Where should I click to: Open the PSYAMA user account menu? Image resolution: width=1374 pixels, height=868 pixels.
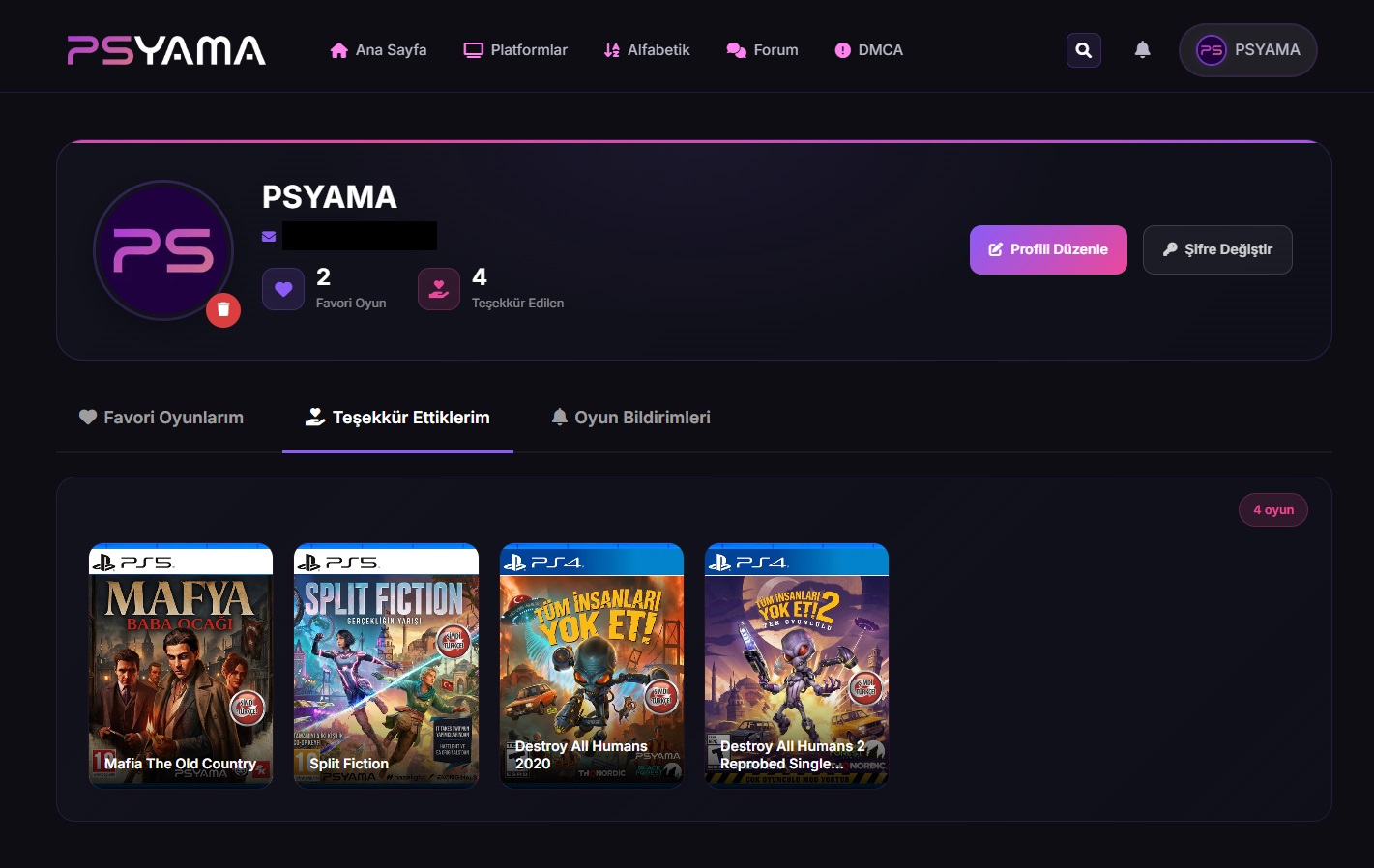(x=1248, y=50)
